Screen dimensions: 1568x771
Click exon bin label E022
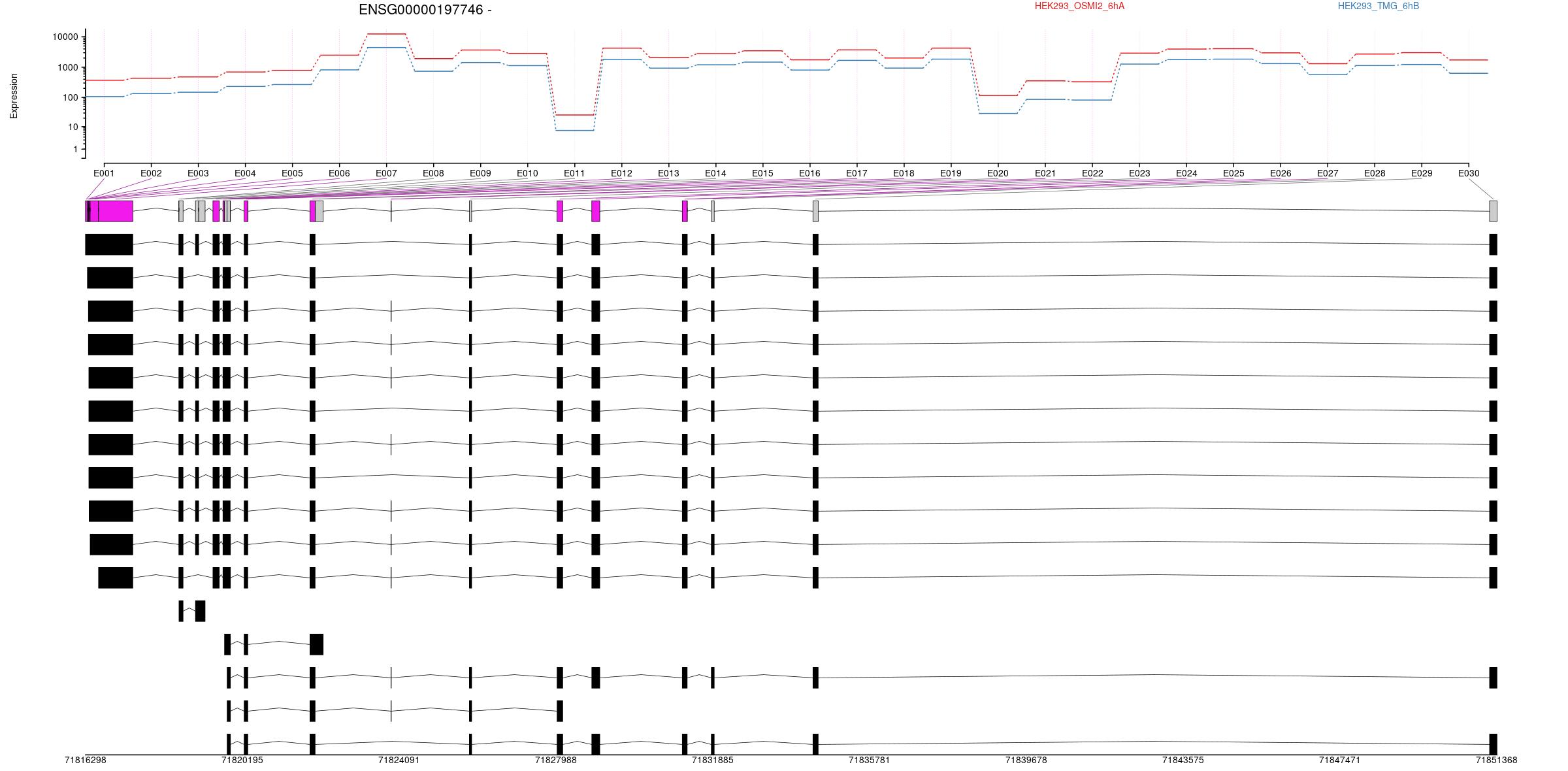(x=1092, y=173)
